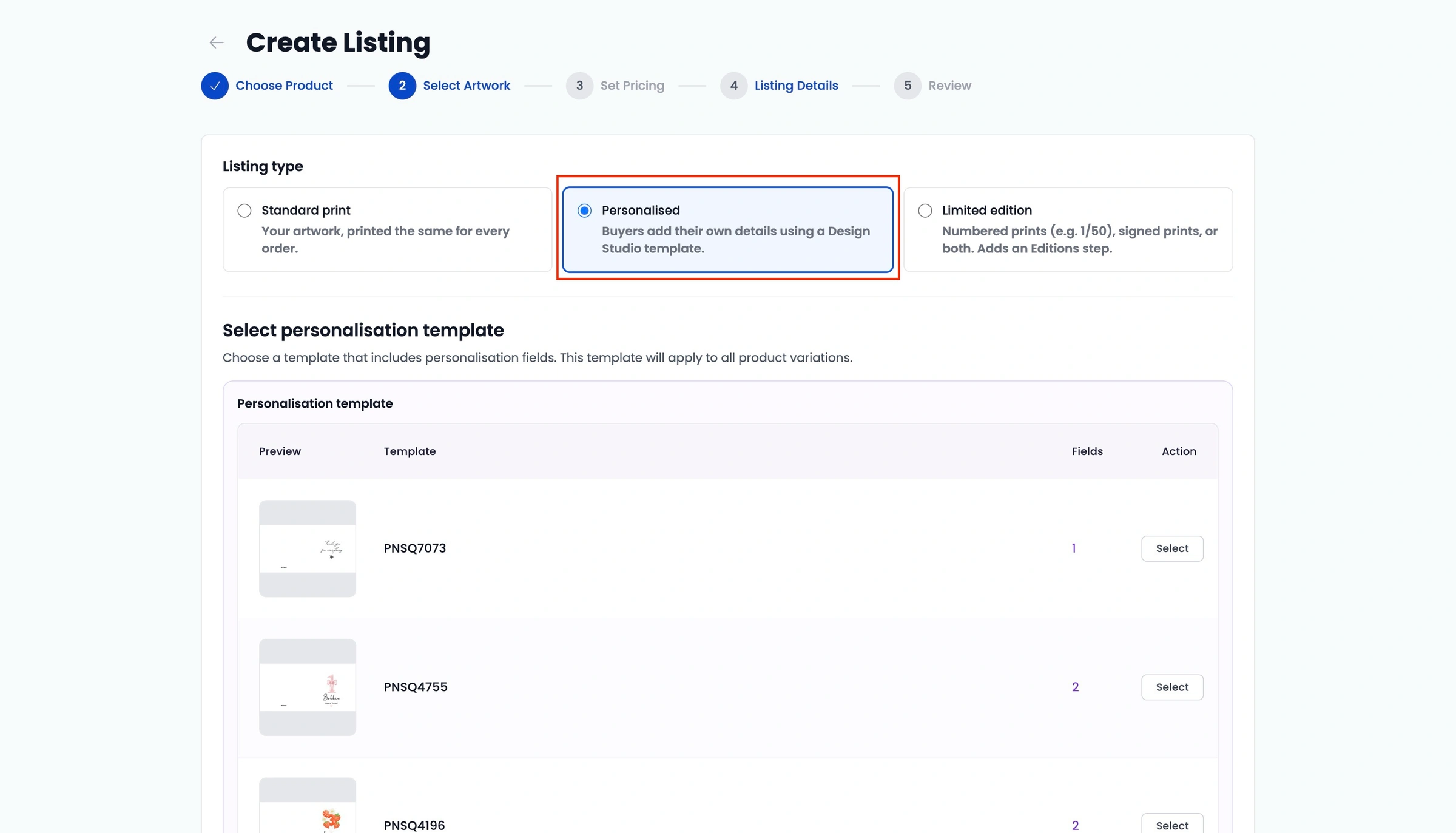Click the Template column header

click(x=409, y=451)
